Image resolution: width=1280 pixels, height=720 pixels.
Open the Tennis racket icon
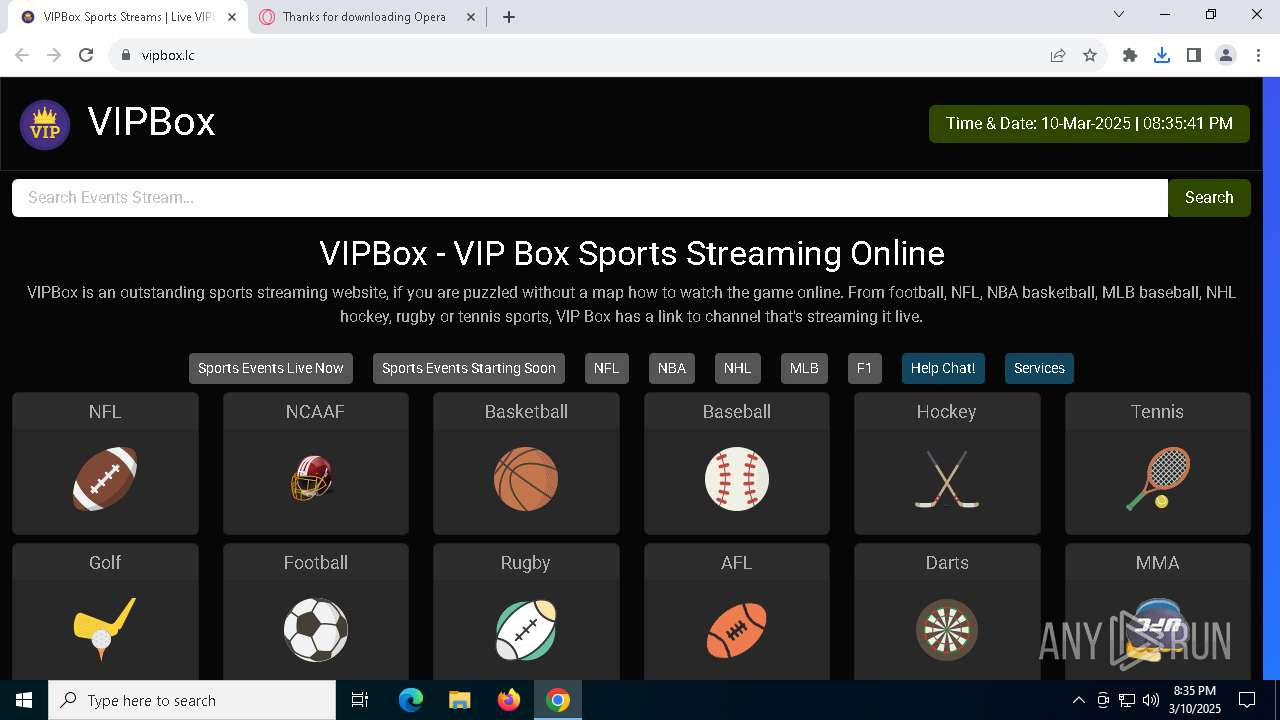click(1158, 479)
